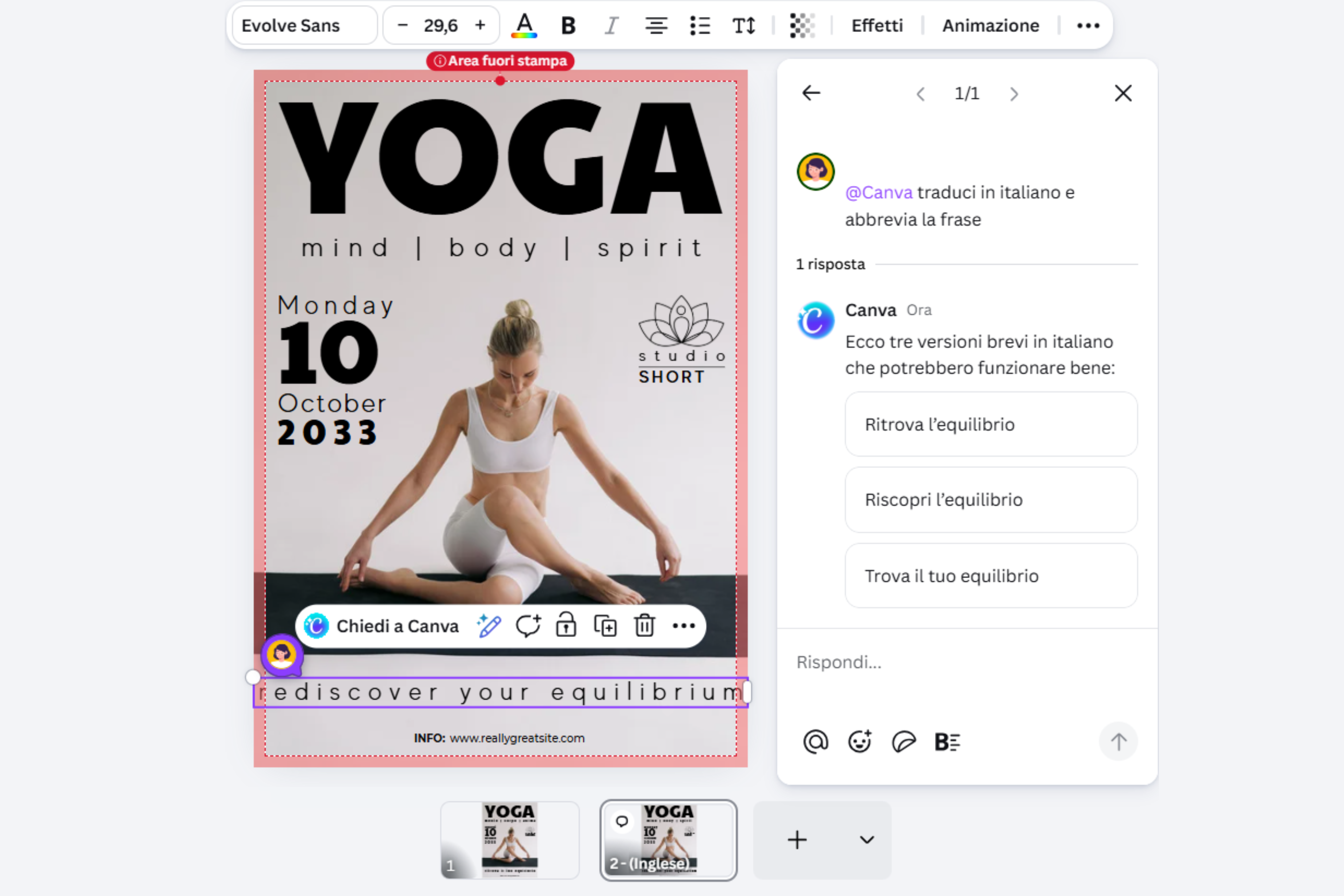The width and height of the screenshot is (1344, 896).
Task: Click the comment icon on page 2 thumbnail
Action: tap(622, 822)
